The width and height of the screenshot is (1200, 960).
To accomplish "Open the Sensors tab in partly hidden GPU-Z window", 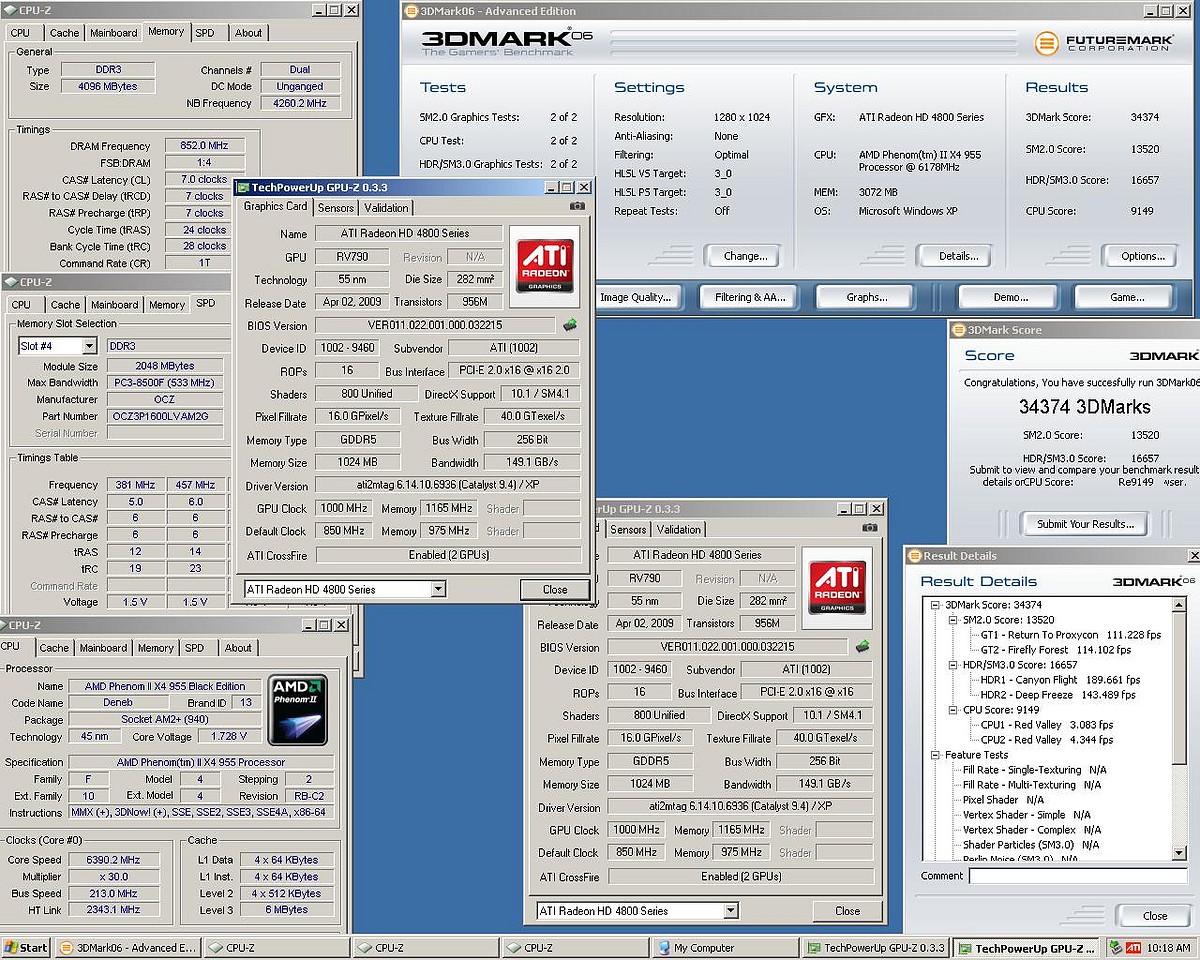I will tap(628, 529).
